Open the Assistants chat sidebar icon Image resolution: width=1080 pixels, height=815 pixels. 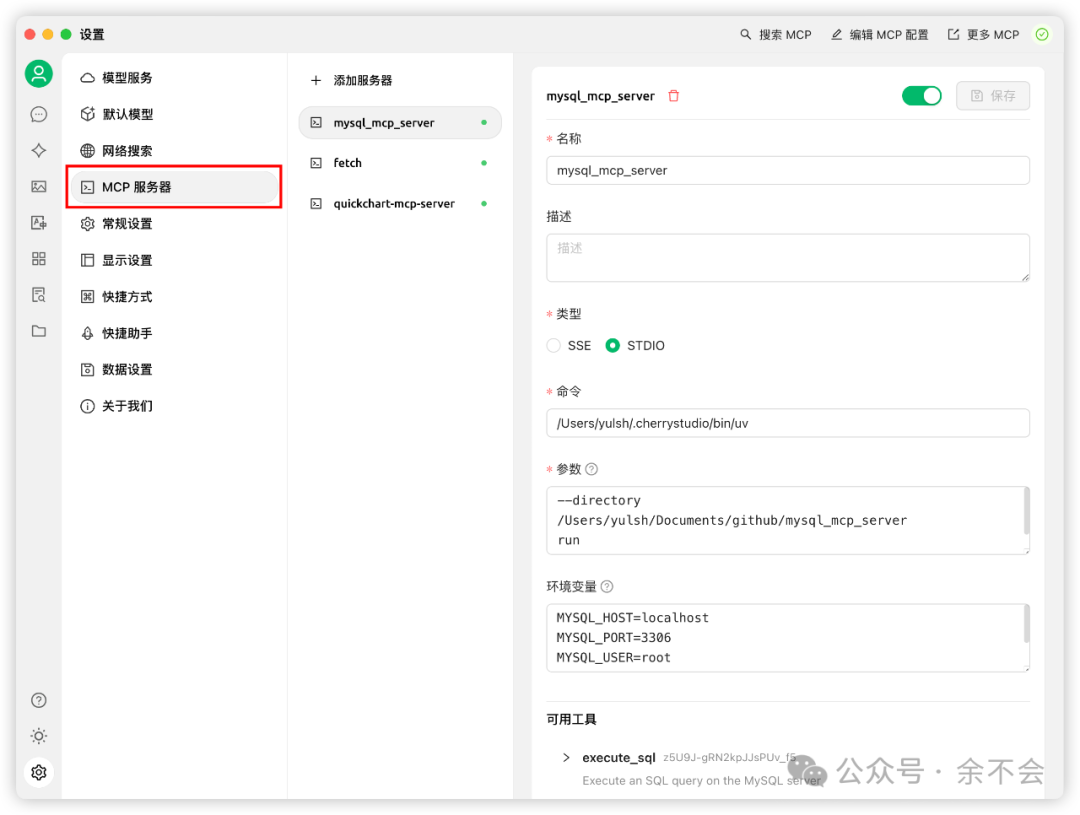point(38,113)
